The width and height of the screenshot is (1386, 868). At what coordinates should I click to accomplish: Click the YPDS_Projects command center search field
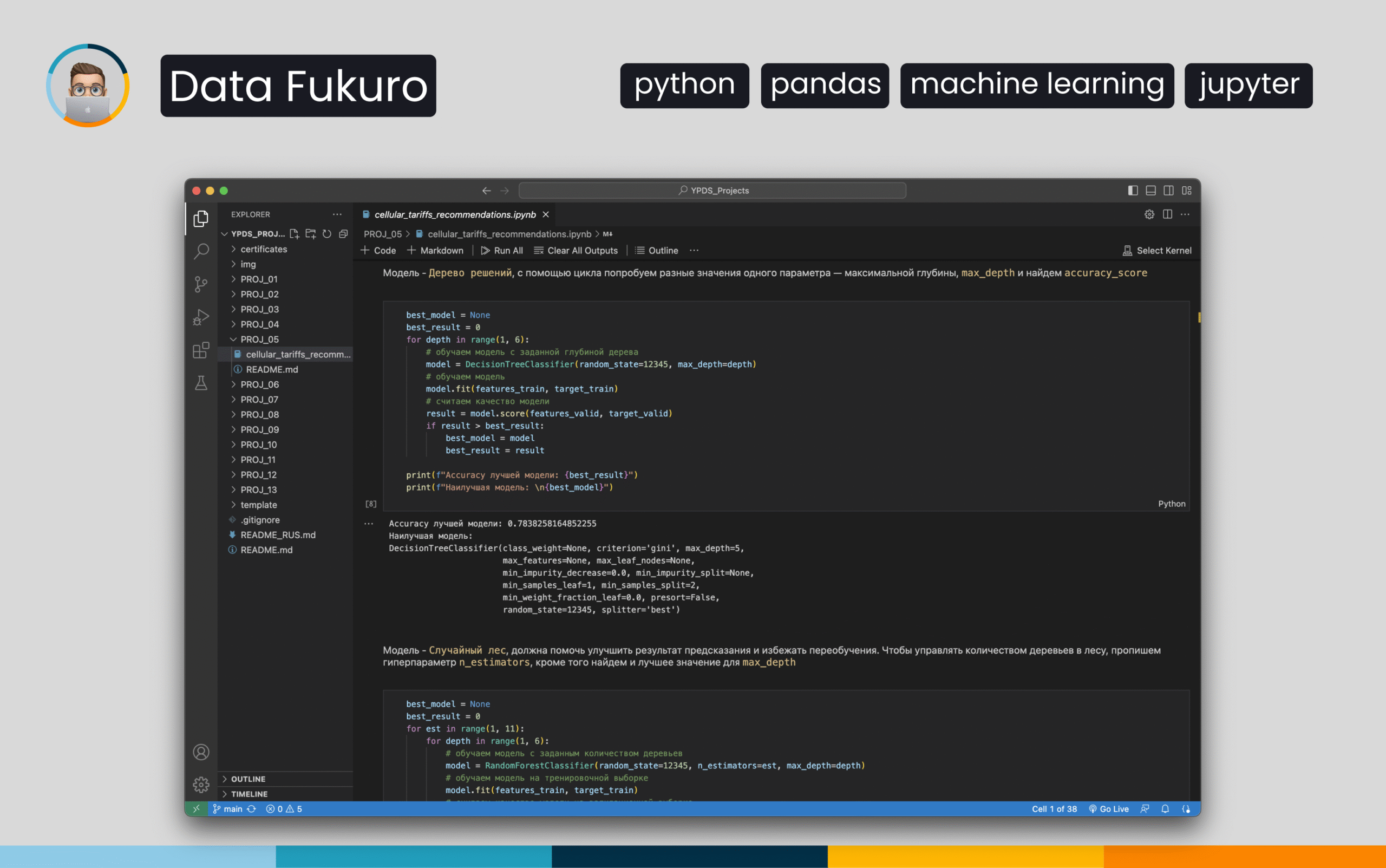pos(712,191)
